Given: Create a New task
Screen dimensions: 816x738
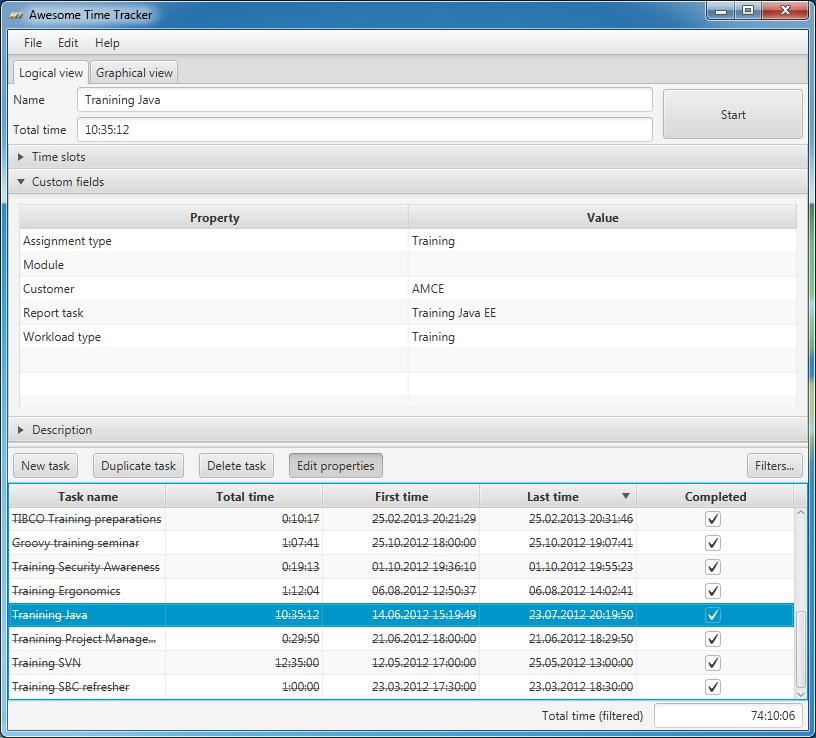Looking at the screenshot, I should [45, 466].
